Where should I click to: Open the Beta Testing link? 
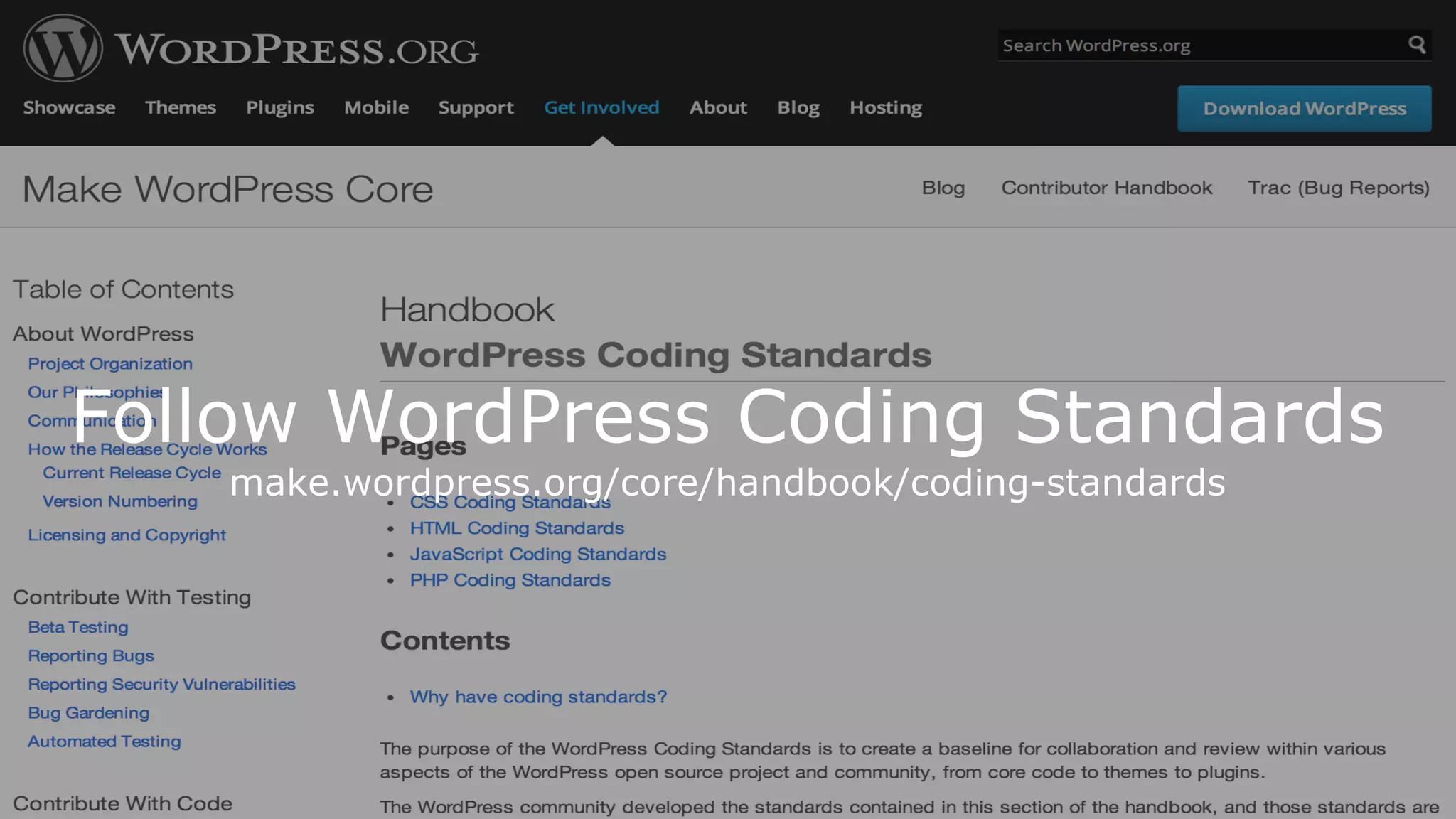click(x=78, y=627)
